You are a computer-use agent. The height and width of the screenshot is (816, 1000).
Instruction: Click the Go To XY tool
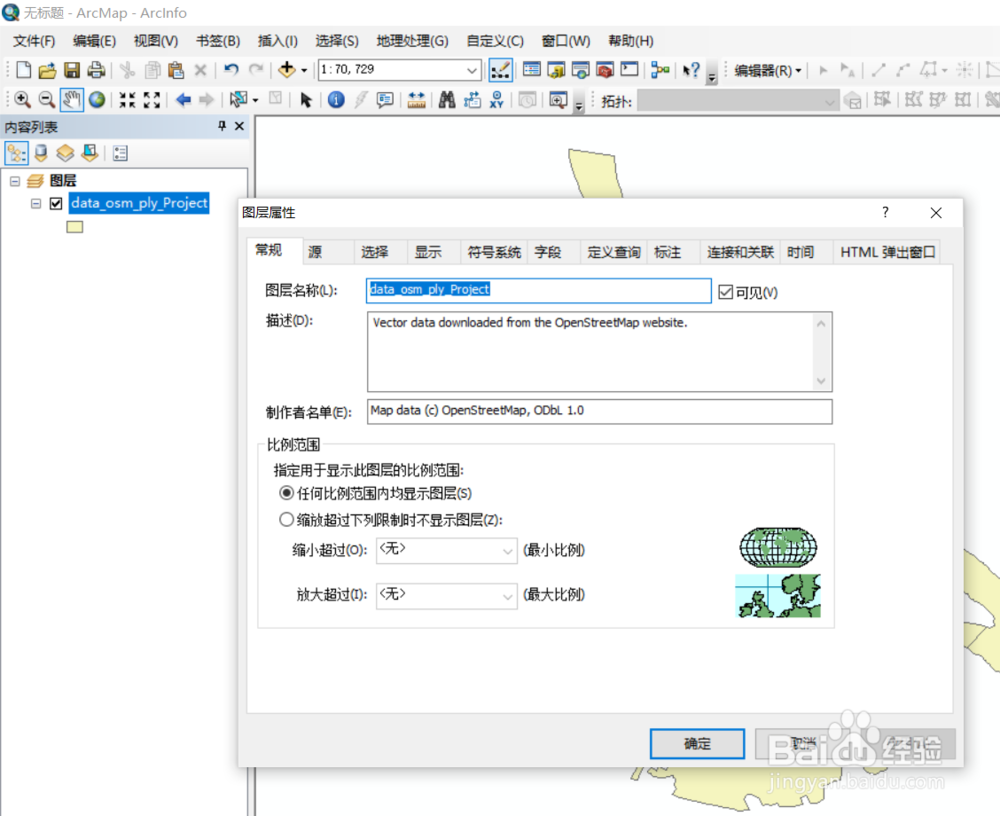pos(497,99)
